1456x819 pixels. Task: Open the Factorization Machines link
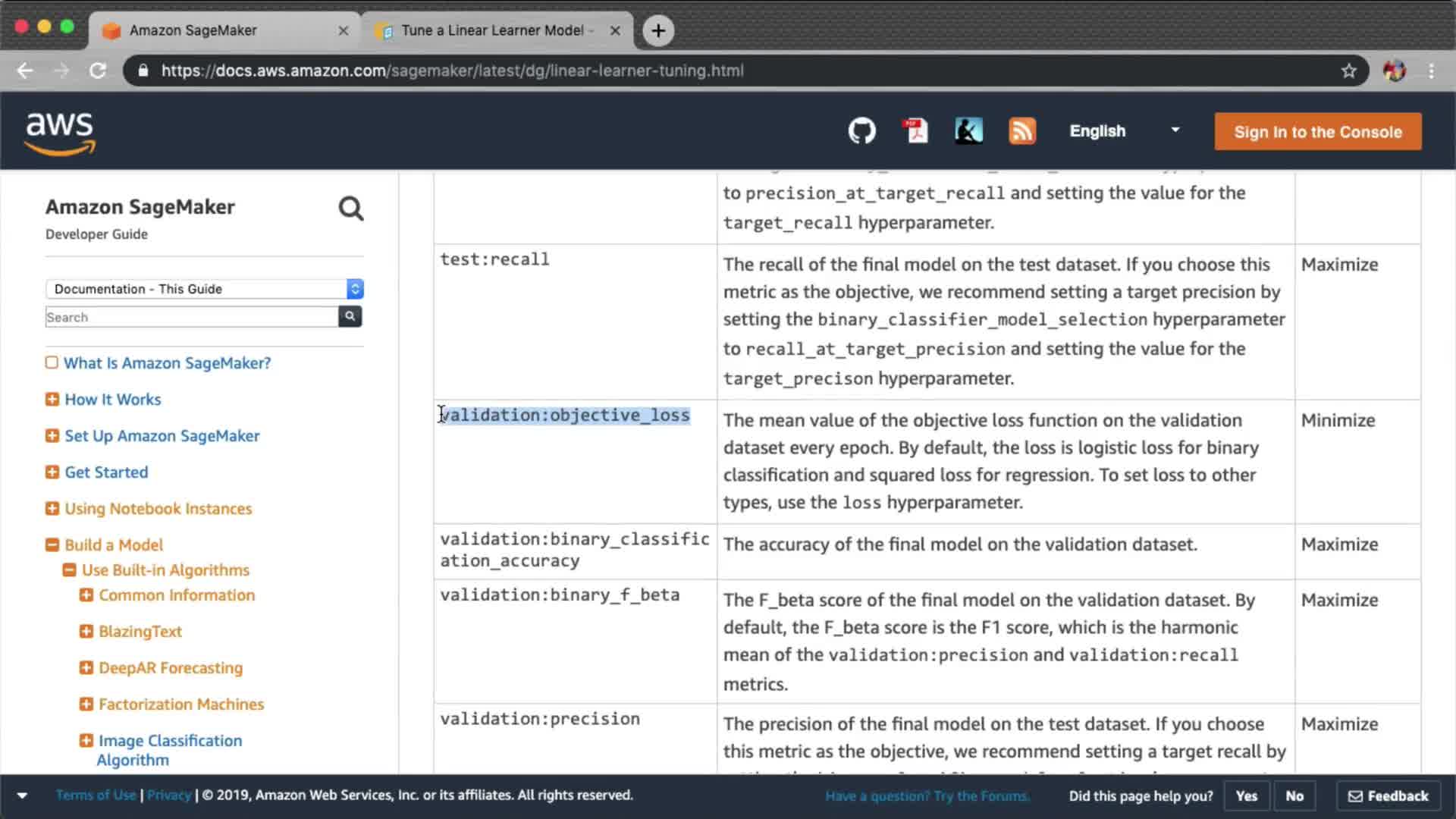[181, 704]
